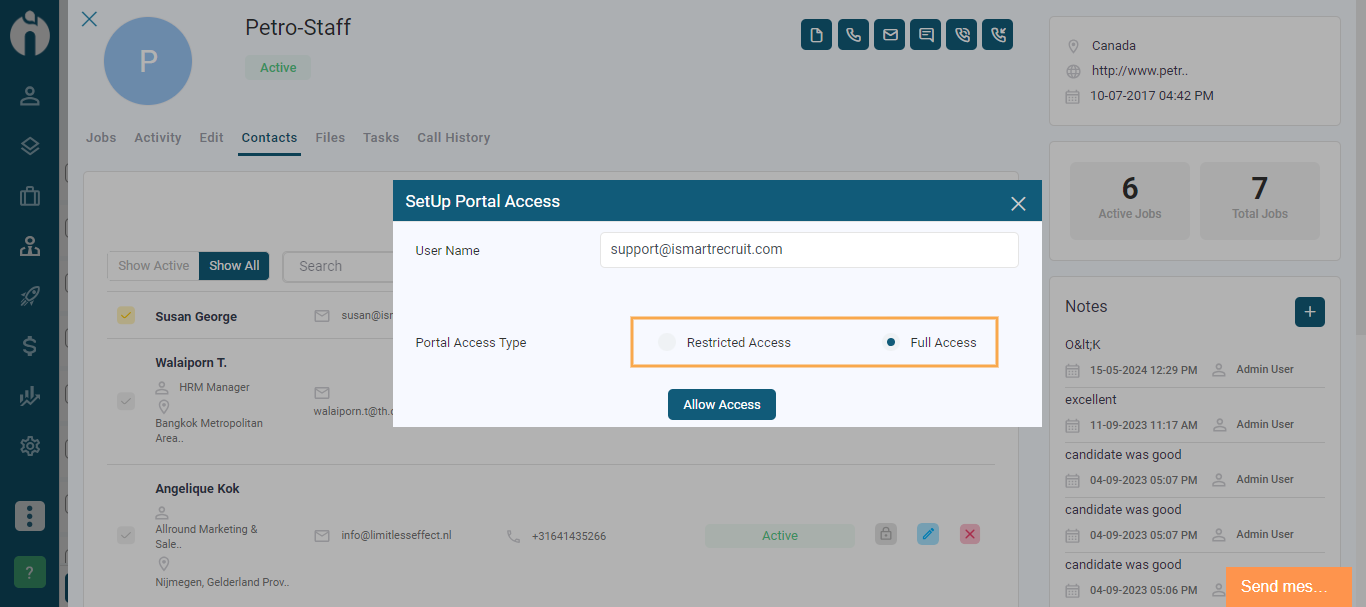Screen dimensions: 1366x607
Task: Open the Call History tab
Action: [x=454, y=138]
